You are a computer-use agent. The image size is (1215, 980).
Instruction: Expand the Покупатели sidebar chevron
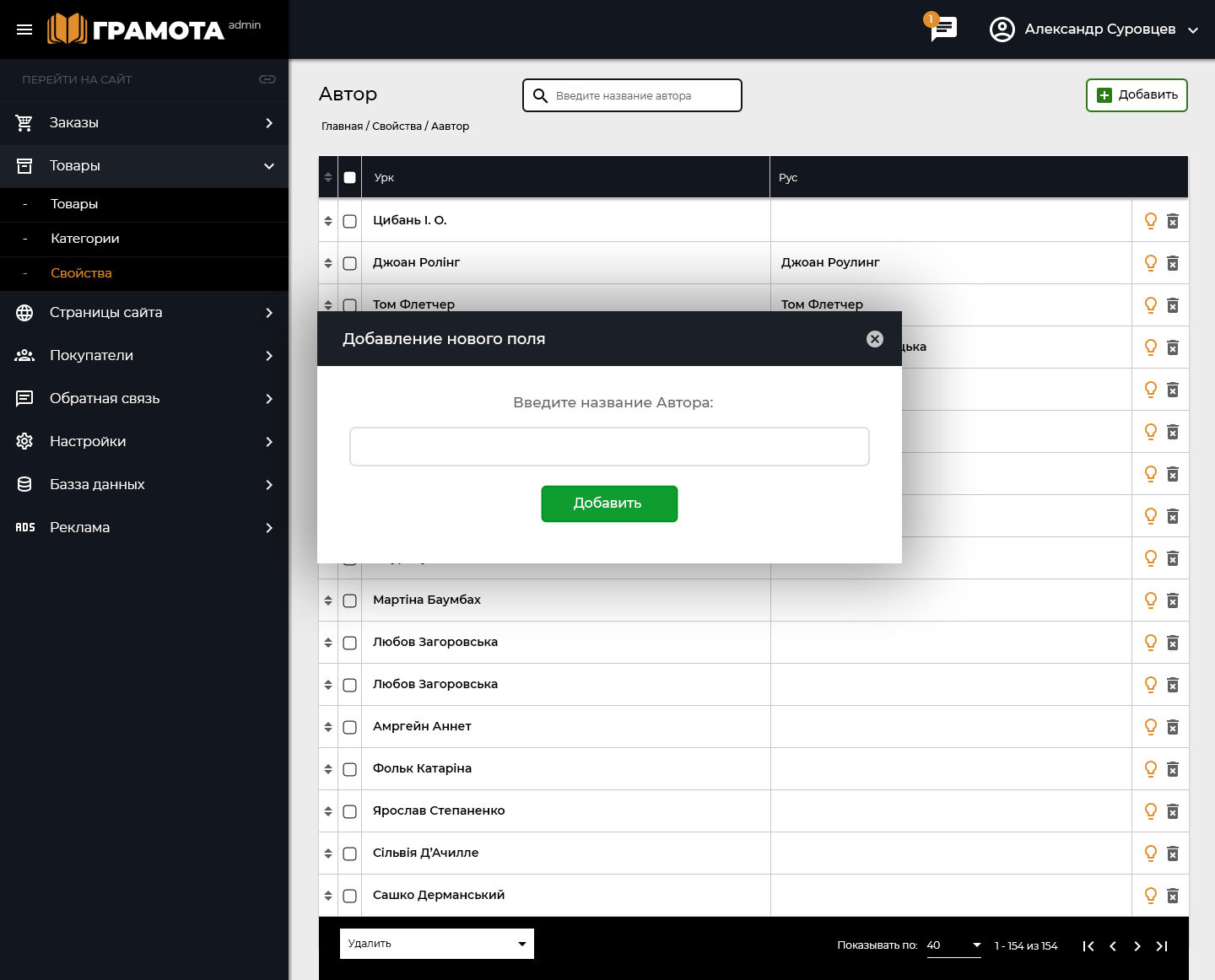point(269,356)
